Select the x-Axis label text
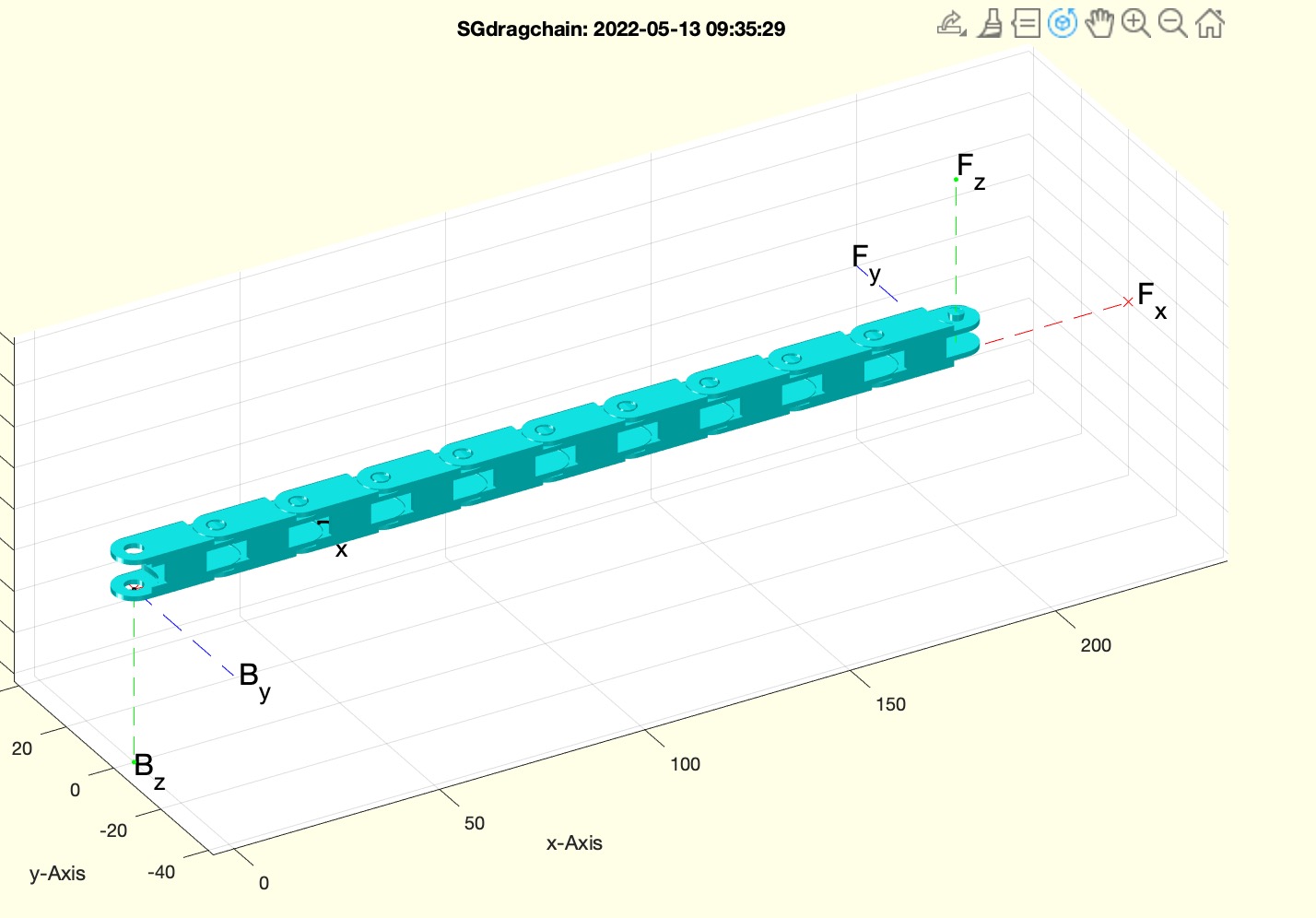Viewport: 1316px width, 918px height. tap(574, 842)
